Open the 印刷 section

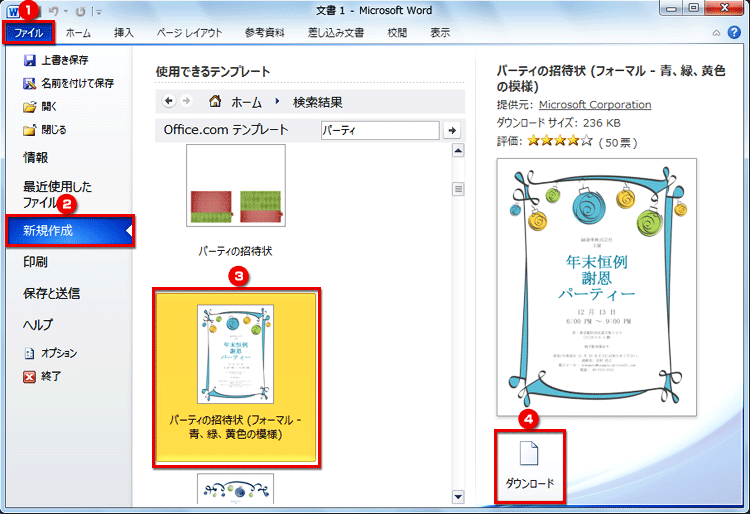pos(36,262)
